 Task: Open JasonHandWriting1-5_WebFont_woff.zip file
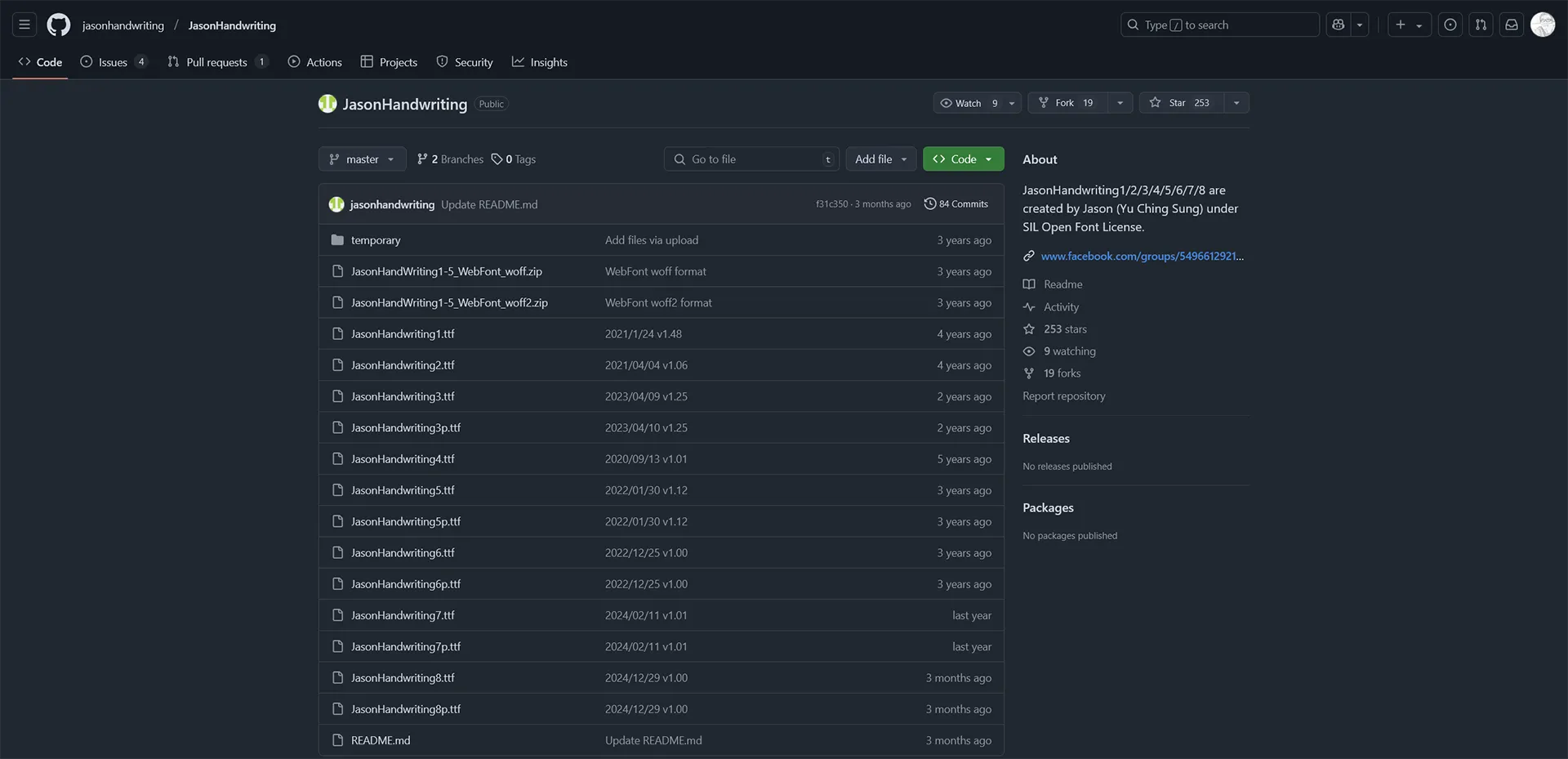447,271
